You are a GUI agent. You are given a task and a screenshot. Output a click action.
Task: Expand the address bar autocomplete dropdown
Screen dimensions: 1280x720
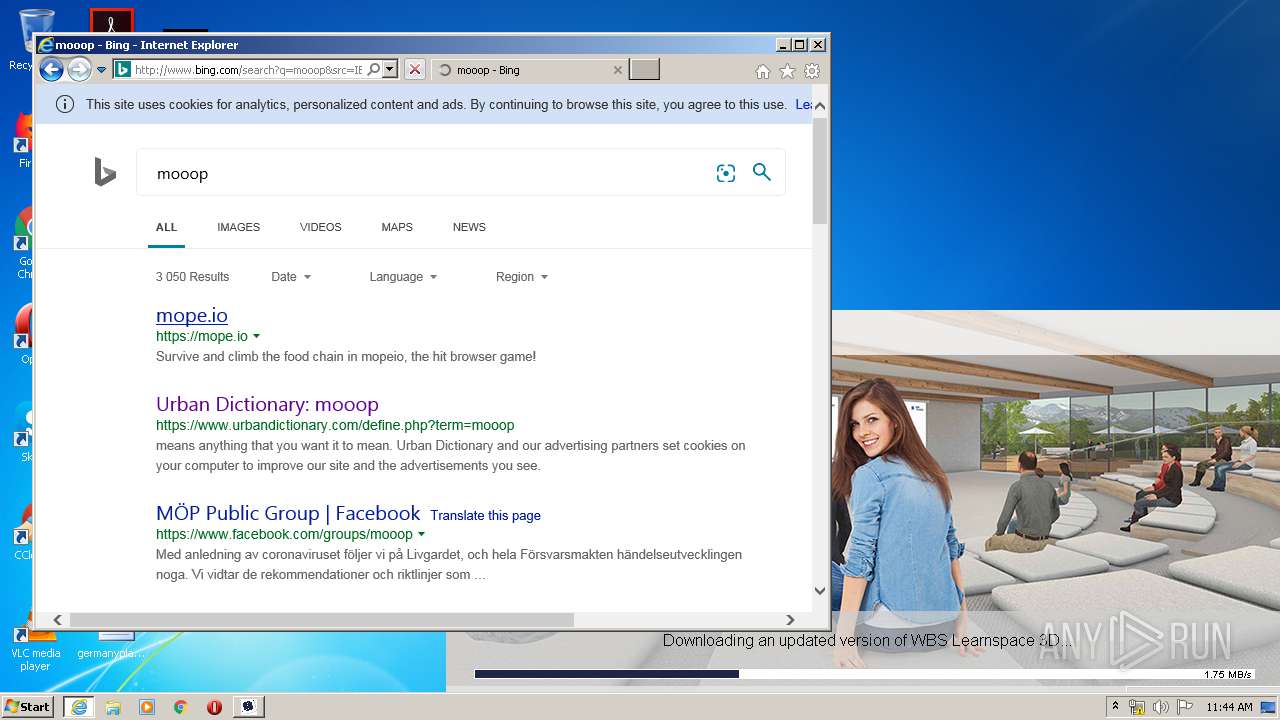pyautogui.click(x=390, y=70)
